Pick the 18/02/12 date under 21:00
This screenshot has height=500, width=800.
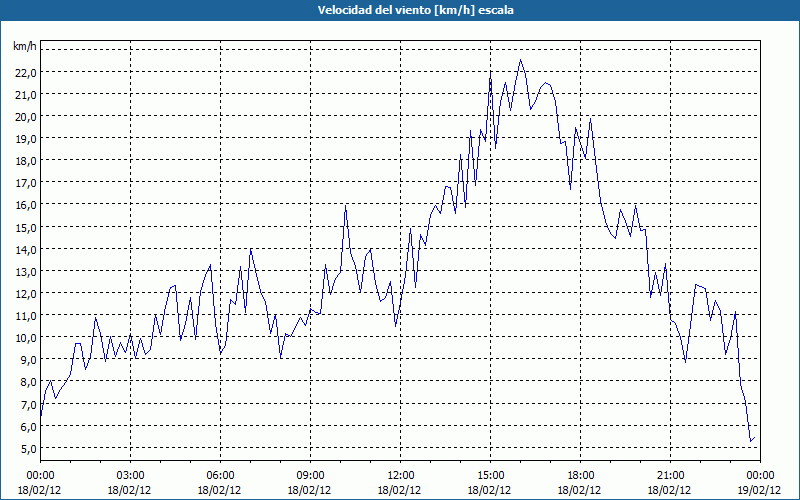point(670,490)
